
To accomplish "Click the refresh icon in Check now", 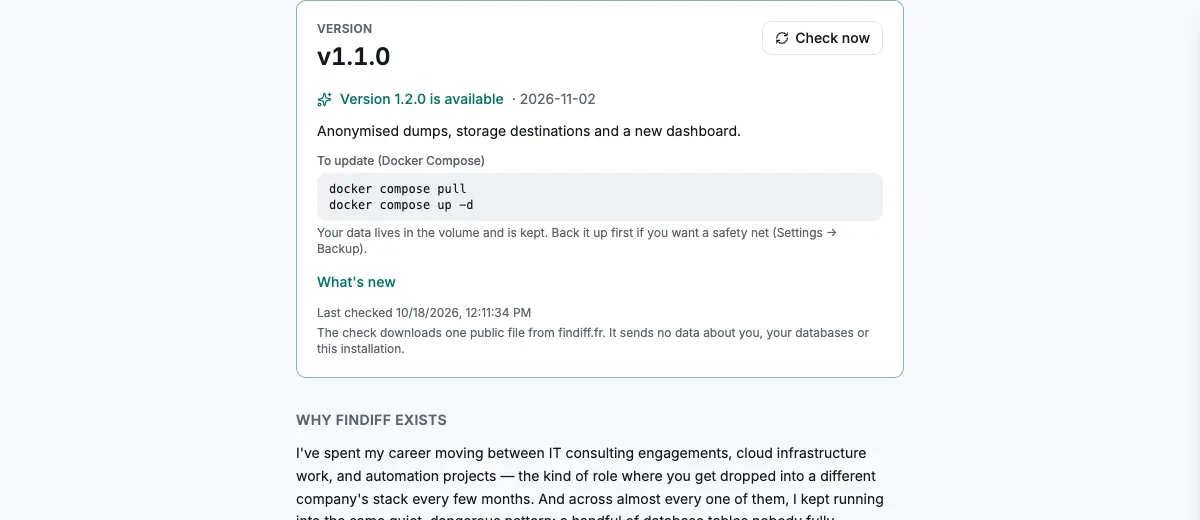I will [782, 38].
